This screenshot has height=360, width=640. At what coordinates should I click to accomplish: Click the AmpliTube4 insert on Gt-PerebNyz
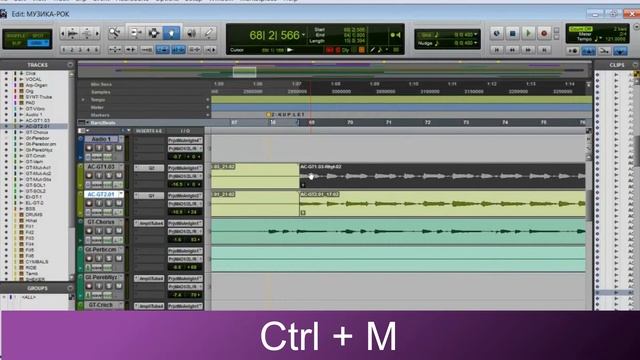[149, 278]
